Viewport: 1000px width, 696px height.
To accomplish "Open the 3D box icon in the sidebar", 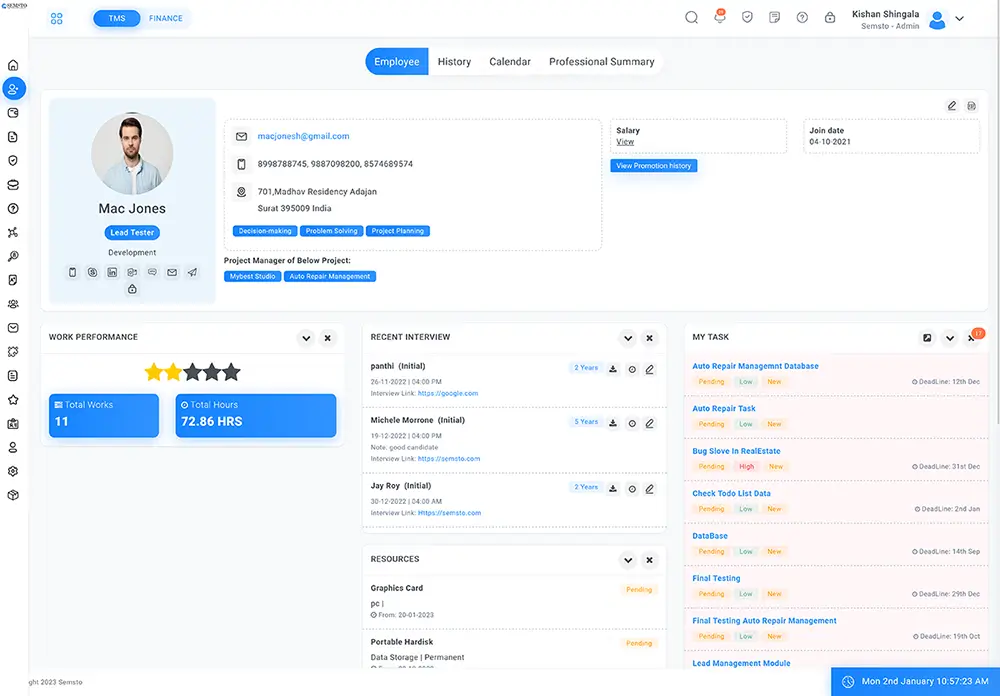I will (x=13, y=495).
